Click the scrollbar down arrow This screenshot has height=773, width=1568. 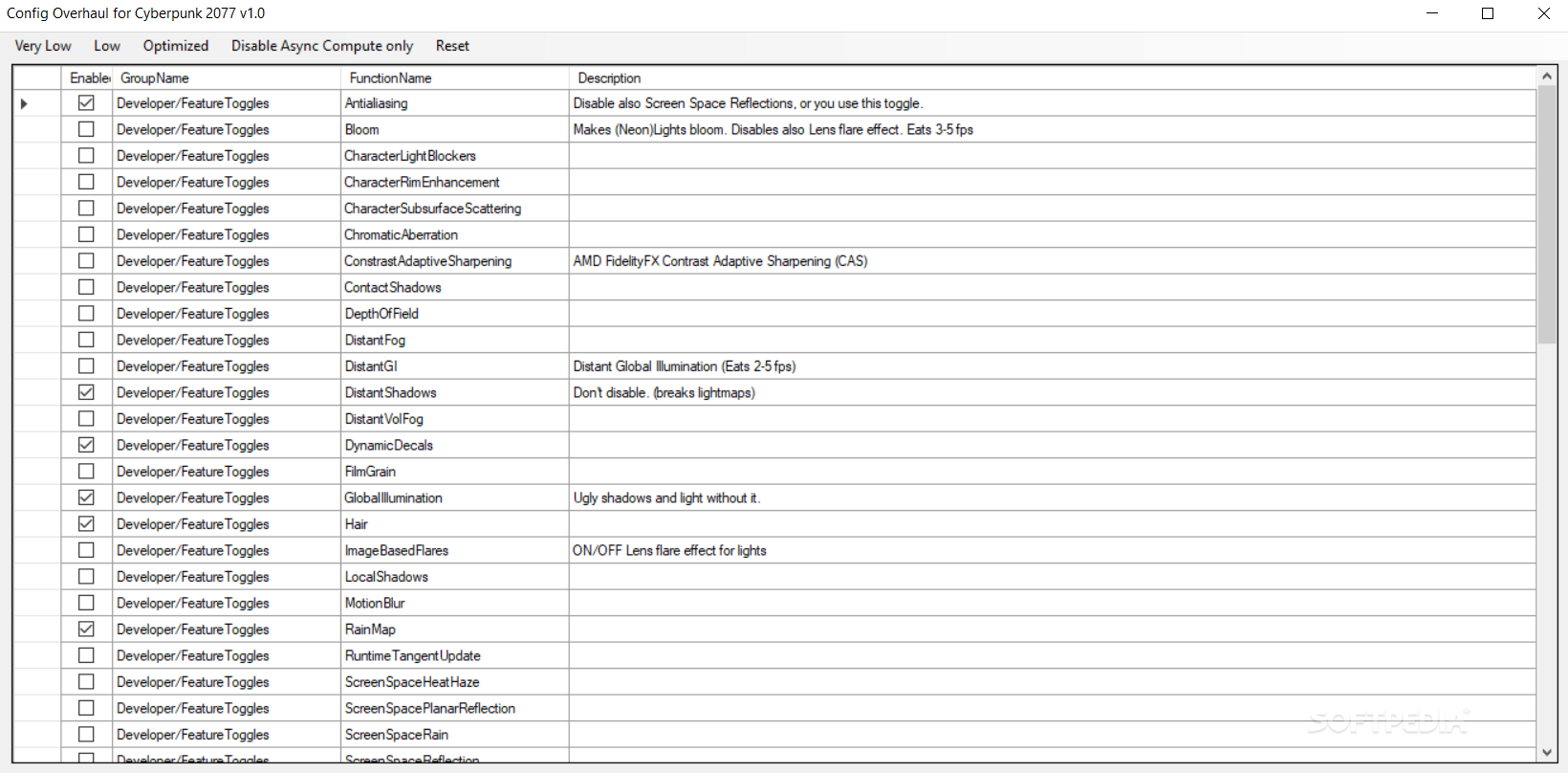1547,754
